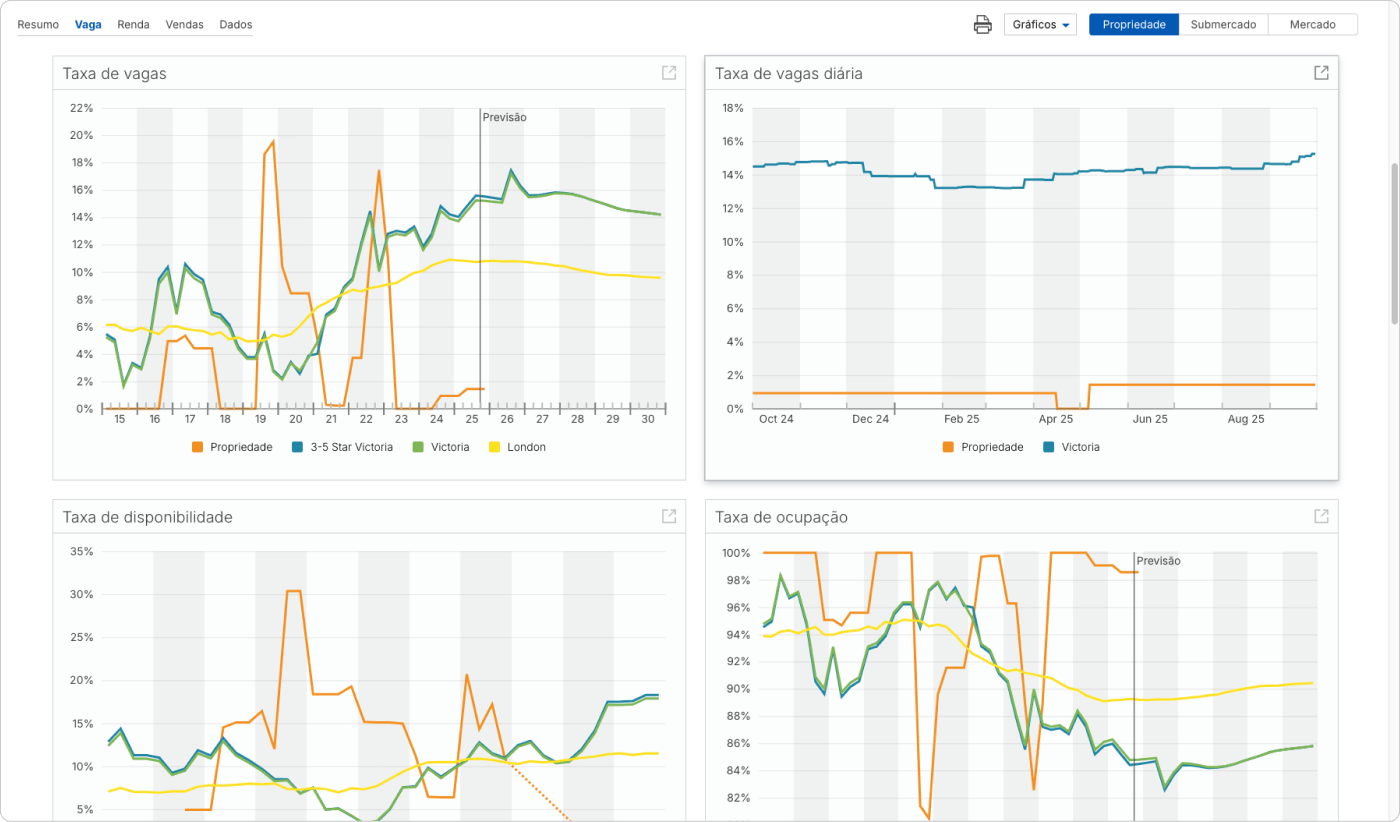Click the printer icon

pyautogui.click(x=982, y=25)
